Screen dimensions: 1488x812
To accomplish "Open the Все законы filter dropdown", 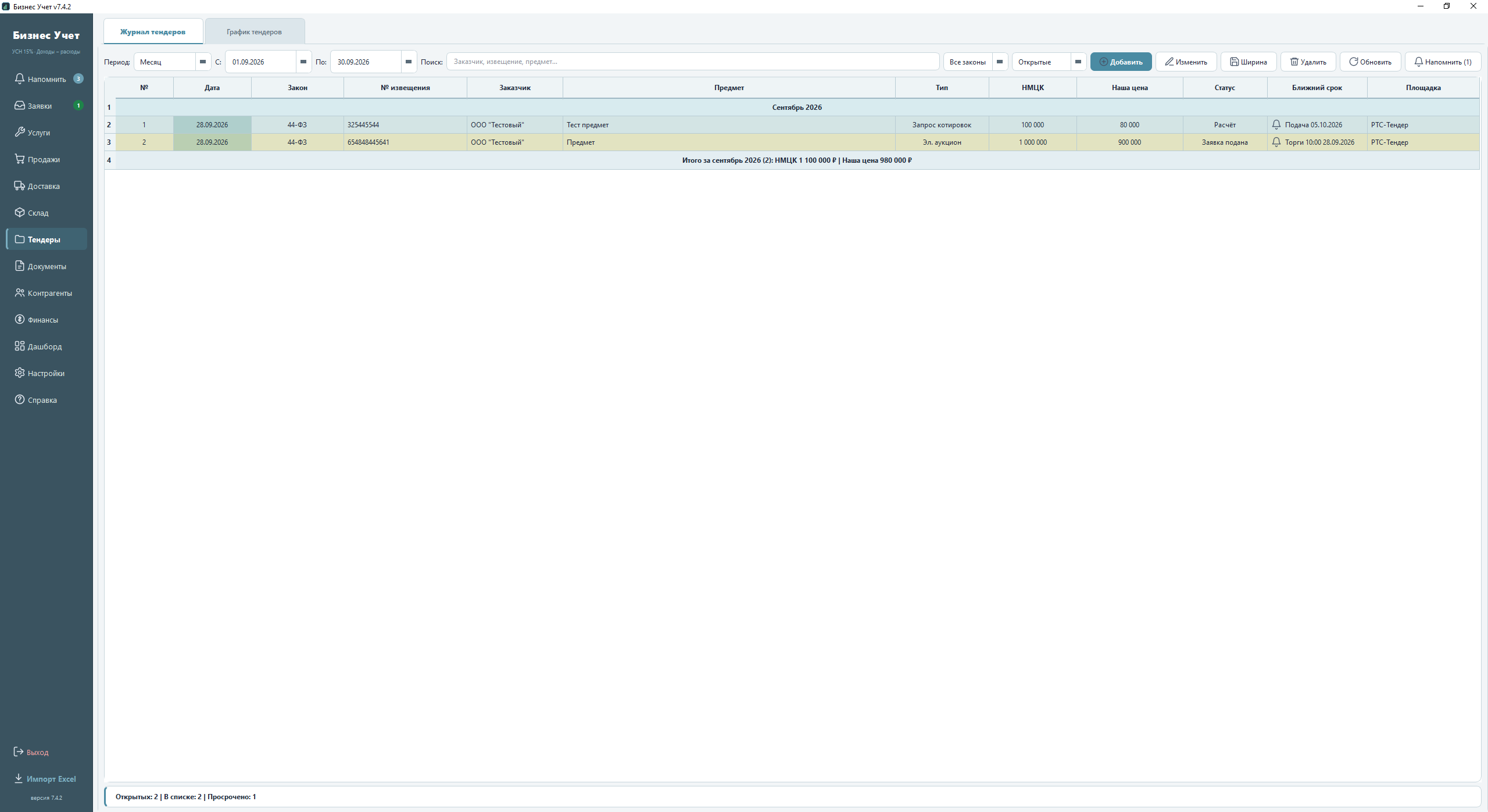I will 975,62.
